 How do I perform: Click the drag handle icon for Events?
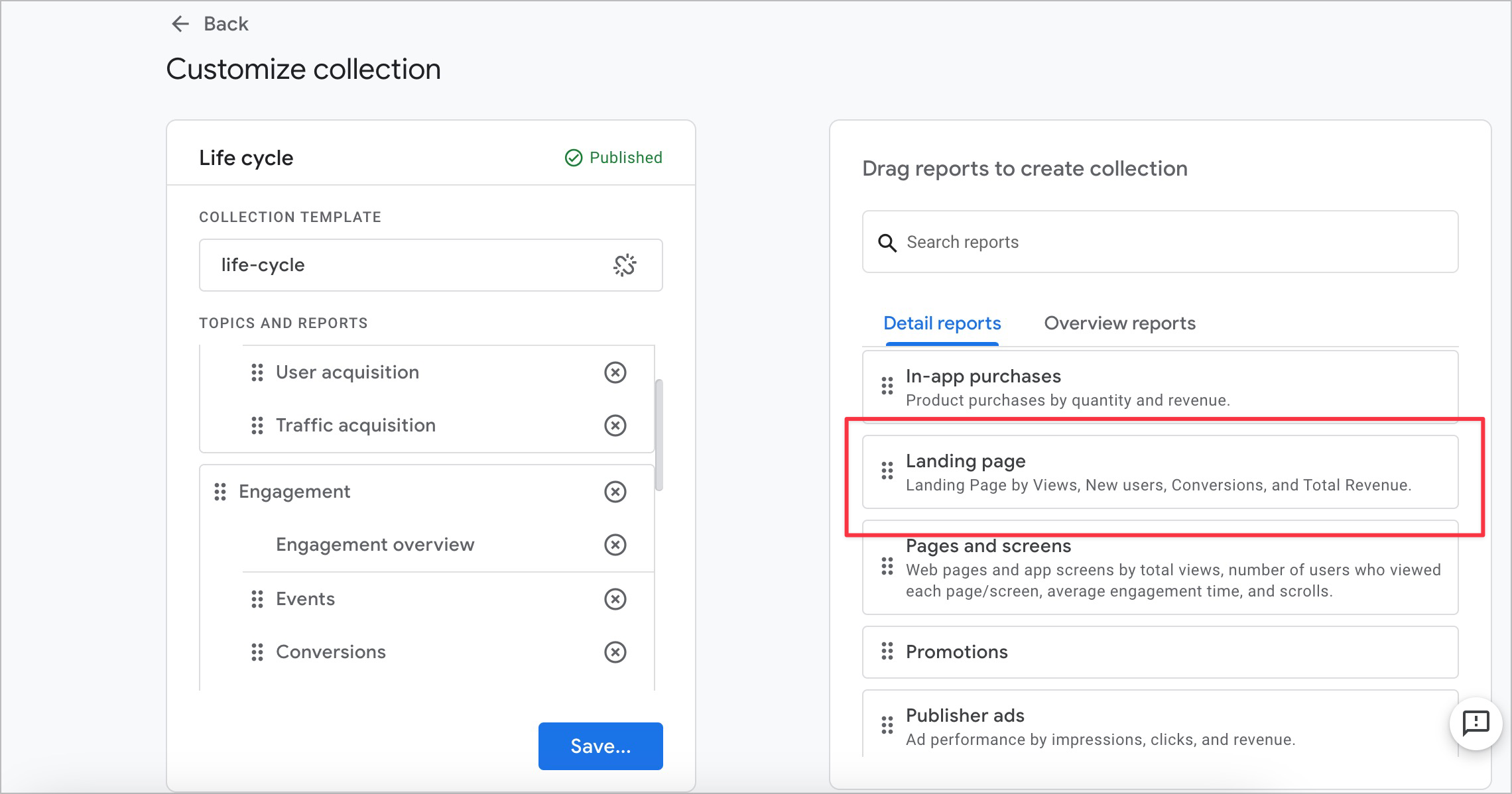258,599
